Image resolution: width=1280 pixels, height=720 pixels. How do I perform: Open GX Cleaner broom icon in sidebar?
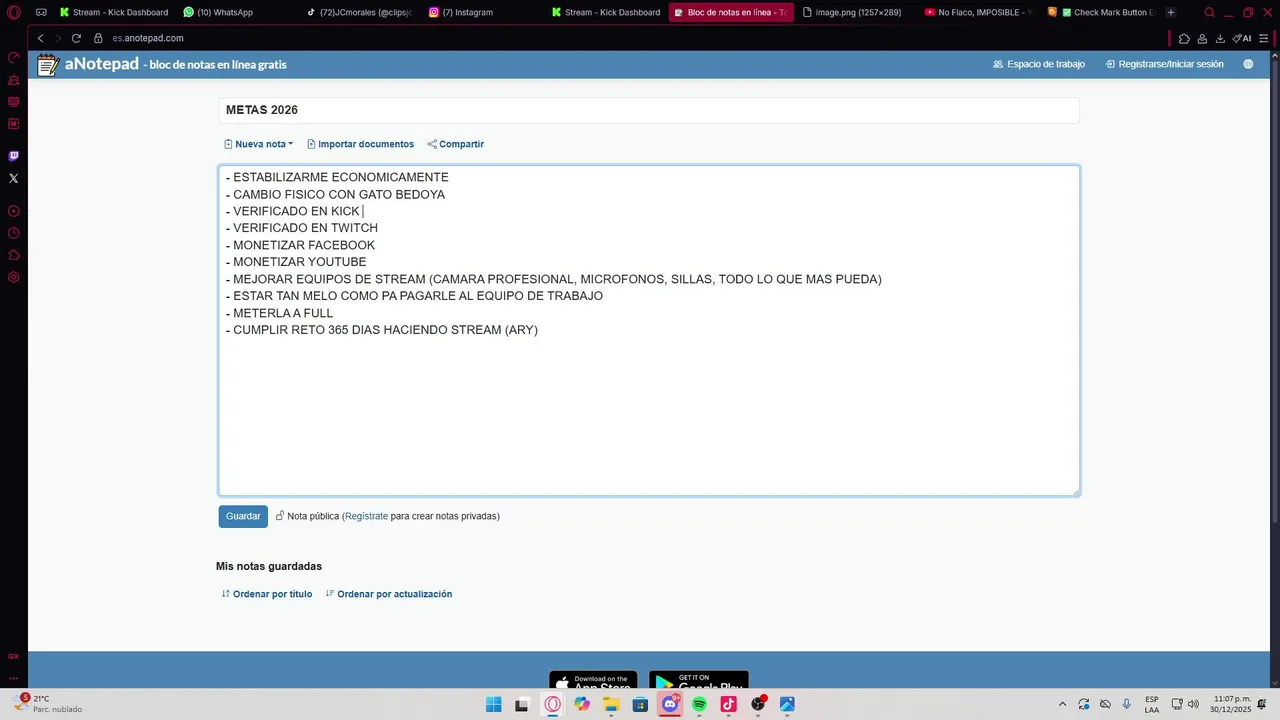pyautogui.click(x=13, y=80)
